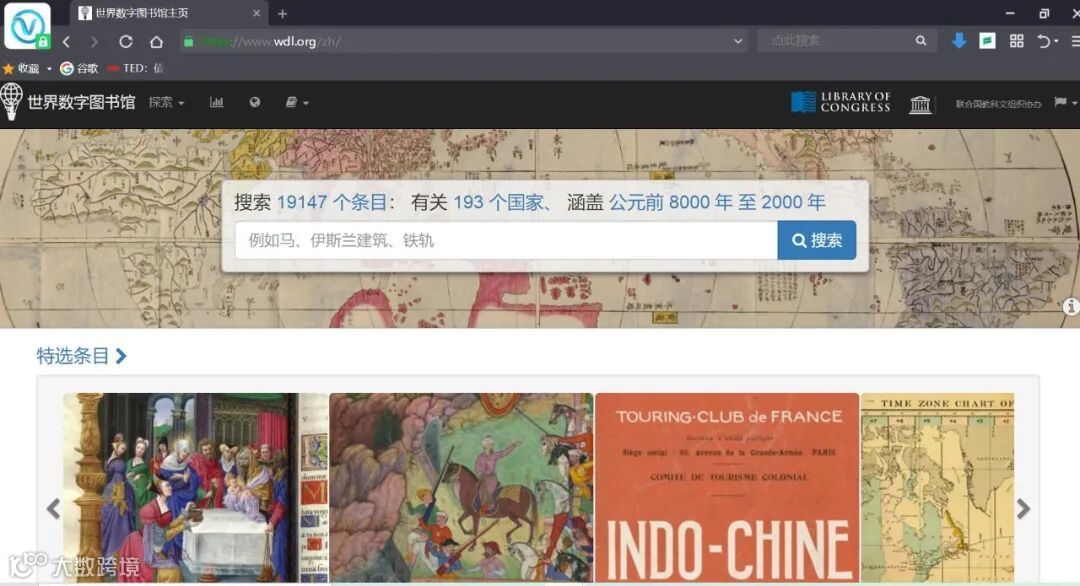
Task: Close the 世界数字图书馆主页 tab
Action: pyautogui.click(x=256, y=13)
